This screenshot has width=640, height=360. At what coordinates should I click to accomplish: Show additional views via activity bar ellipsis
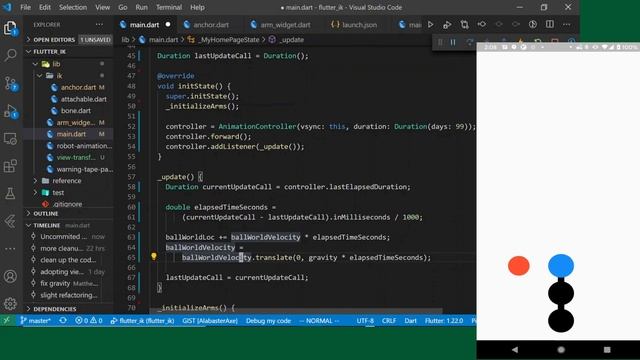10,249
